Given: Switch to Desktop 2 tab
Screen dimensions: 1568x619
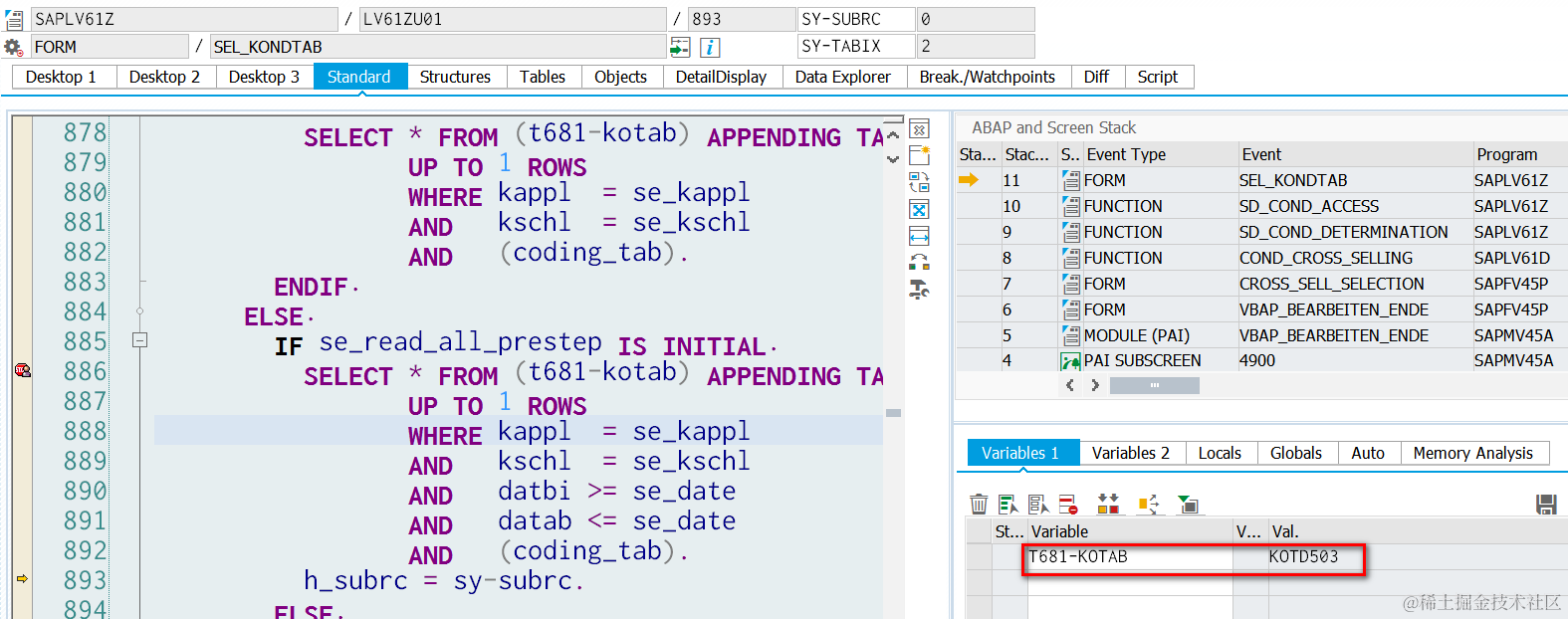Looking at the screenshot, I should click(164, 77).
